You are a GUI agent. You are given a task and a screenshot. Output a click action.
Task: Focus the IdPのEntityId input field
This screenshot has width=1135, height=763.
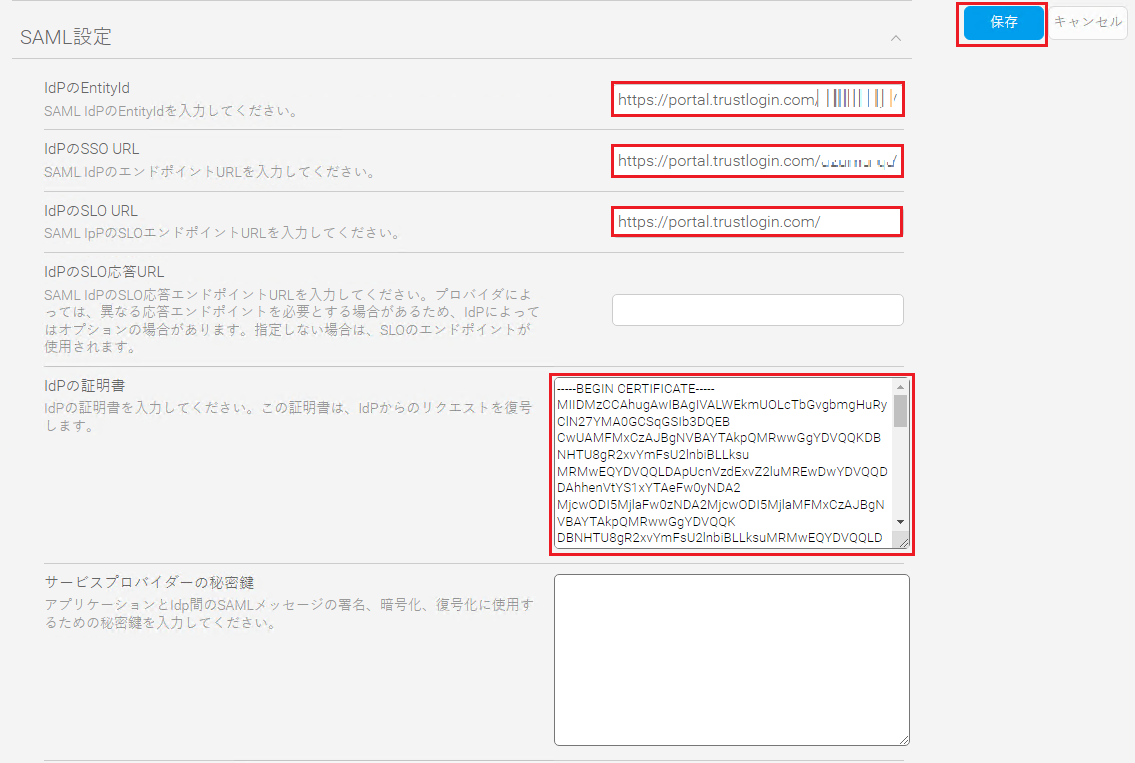click(x=757, y=99)
